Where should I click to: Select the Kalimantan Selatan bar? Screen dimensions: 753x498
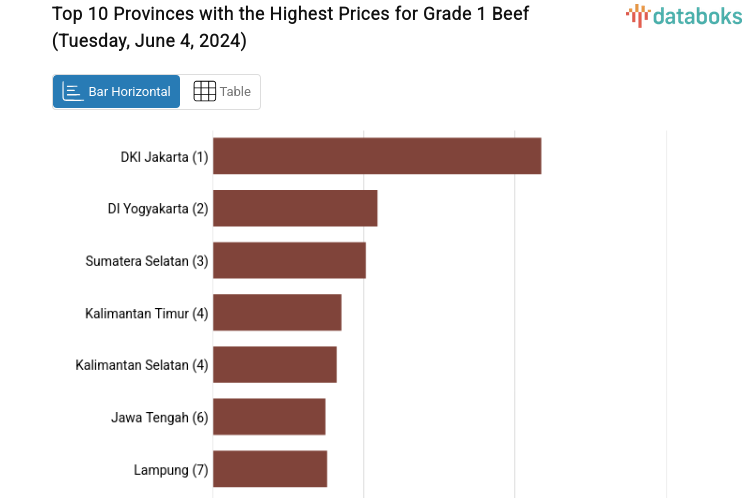point(275,364)
